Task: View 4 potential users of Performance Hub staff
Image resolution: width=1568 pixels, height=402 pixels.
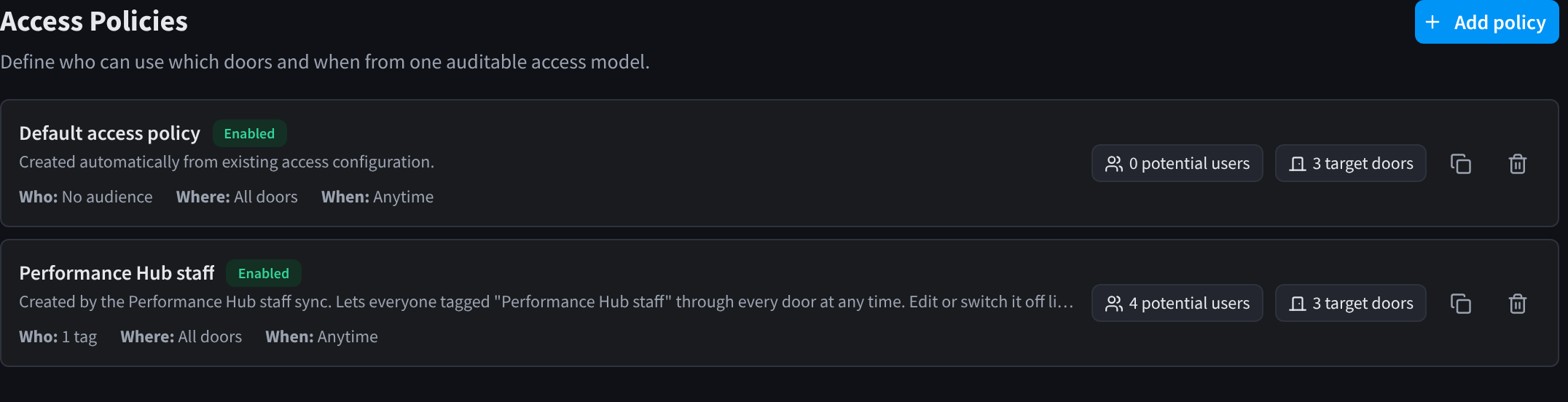Action: [x=1177, y=304]
